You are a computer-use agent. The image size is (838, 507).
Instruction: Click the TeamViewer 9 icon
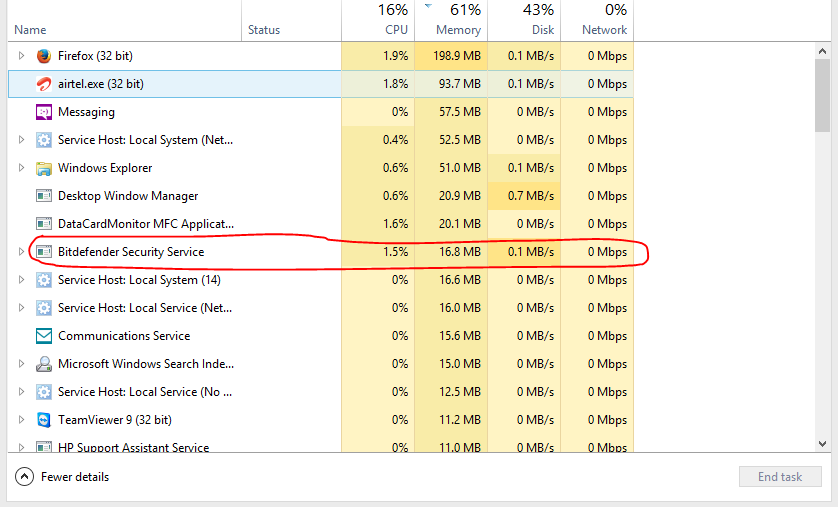44,419
